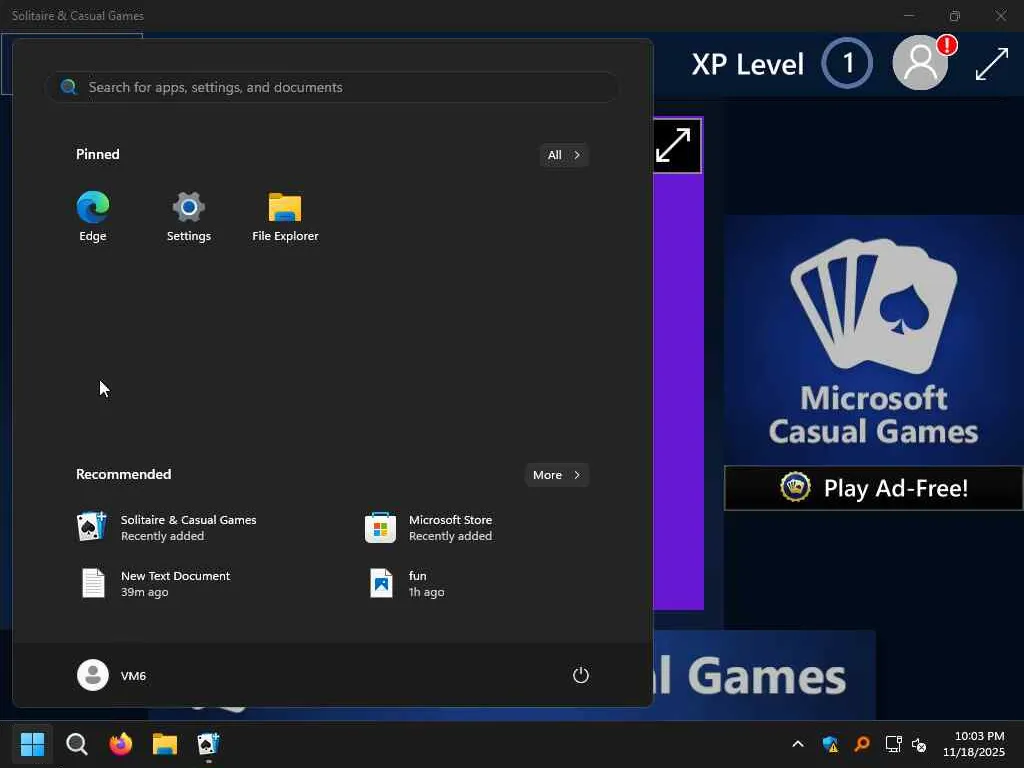Click the muted volume tray icon
Image resolution: width=1024 pixels, height=768 pixels.
(919, 744)
